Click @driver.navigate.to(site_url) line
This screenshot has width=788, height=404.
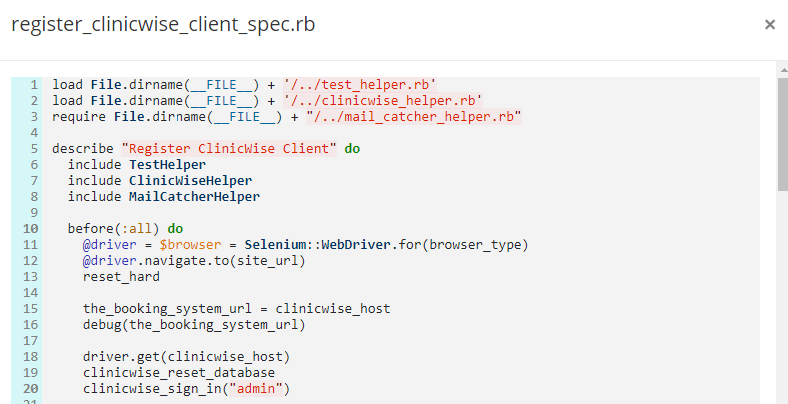(x=194, y=261)
